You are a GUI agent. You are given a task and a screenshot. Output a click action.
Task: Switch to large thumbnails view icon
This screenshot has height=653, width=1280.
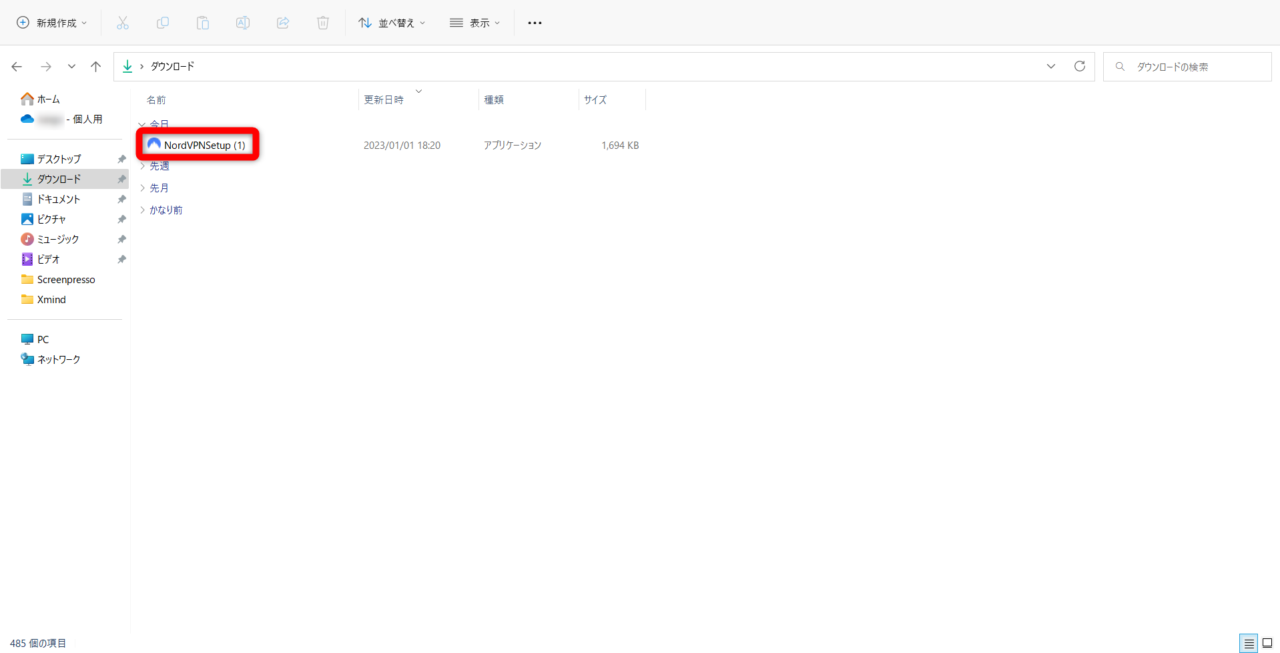1266,642
